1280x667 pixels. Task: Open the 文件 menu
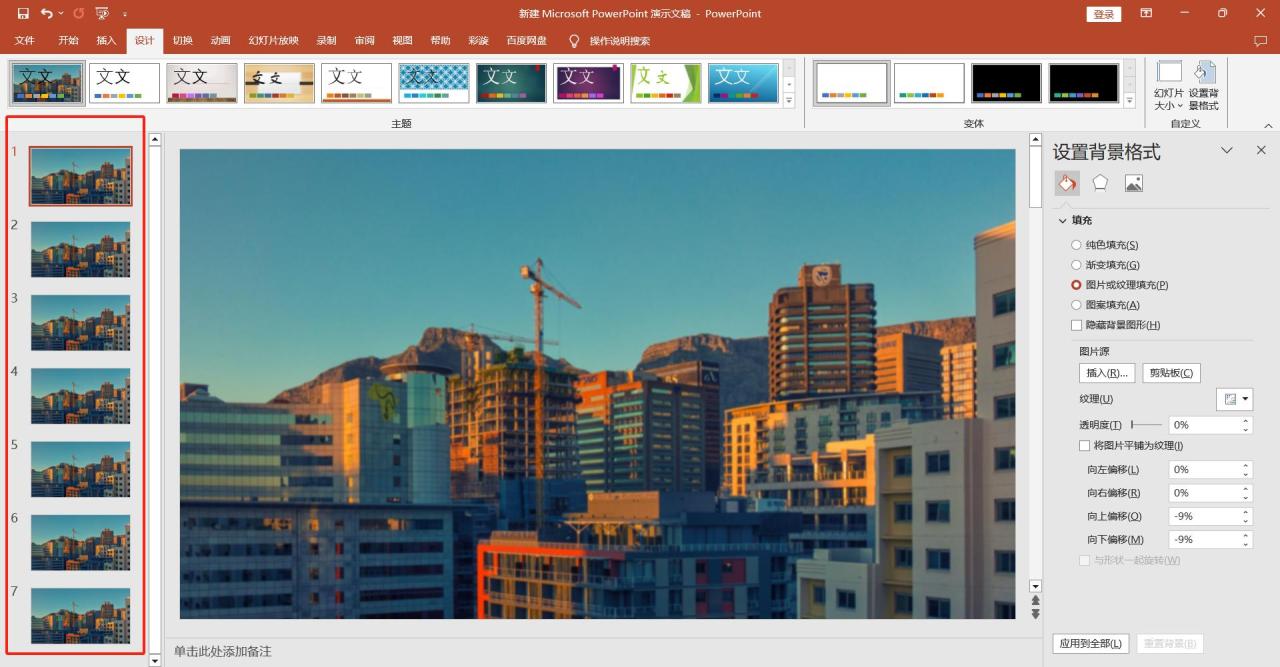point(25,41)
